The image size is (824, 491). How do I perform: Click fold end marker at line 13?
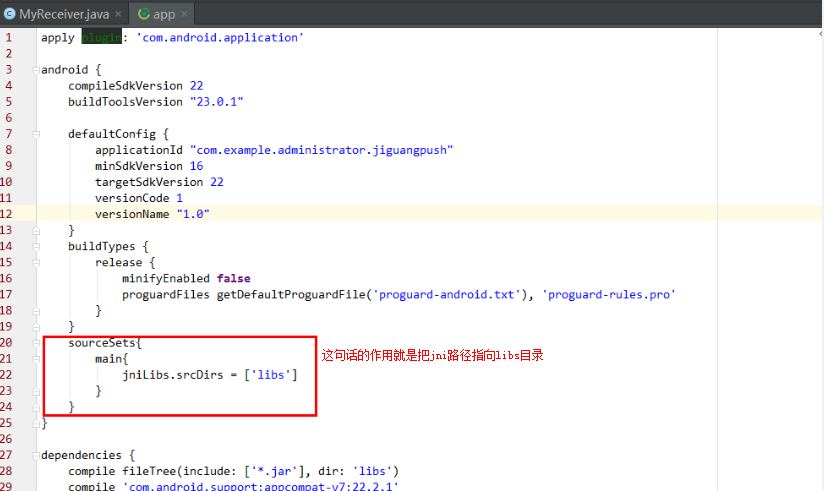coord(36,230)
